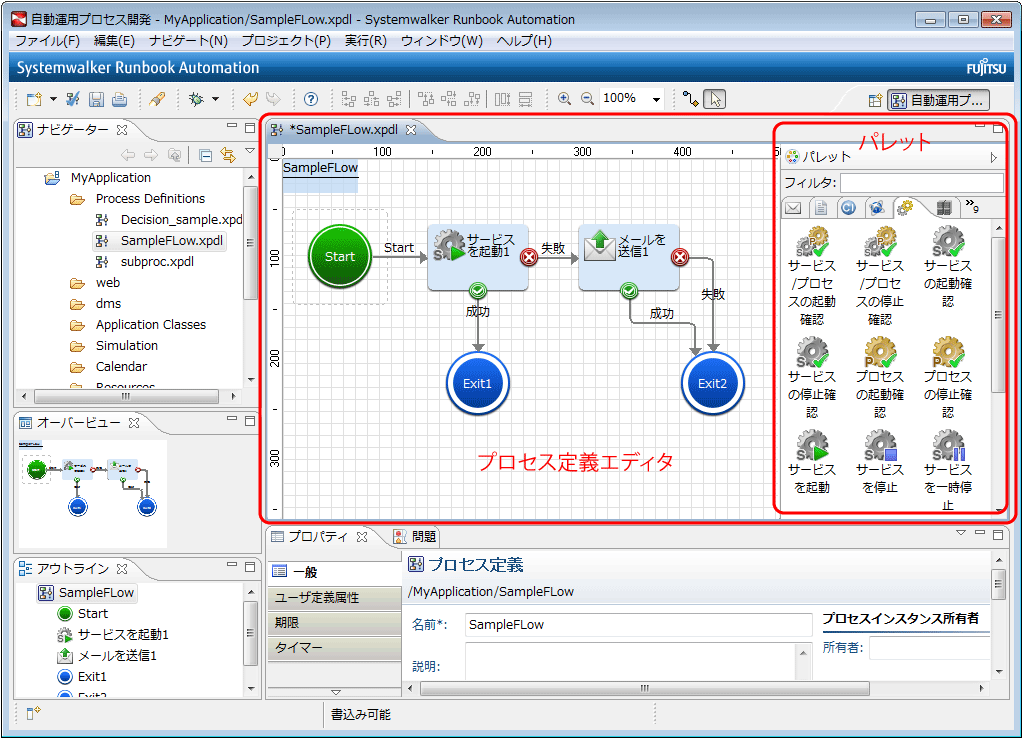
Task: Select the arrow connection tool
Action: pyautogui.click(x=691, y=99)
